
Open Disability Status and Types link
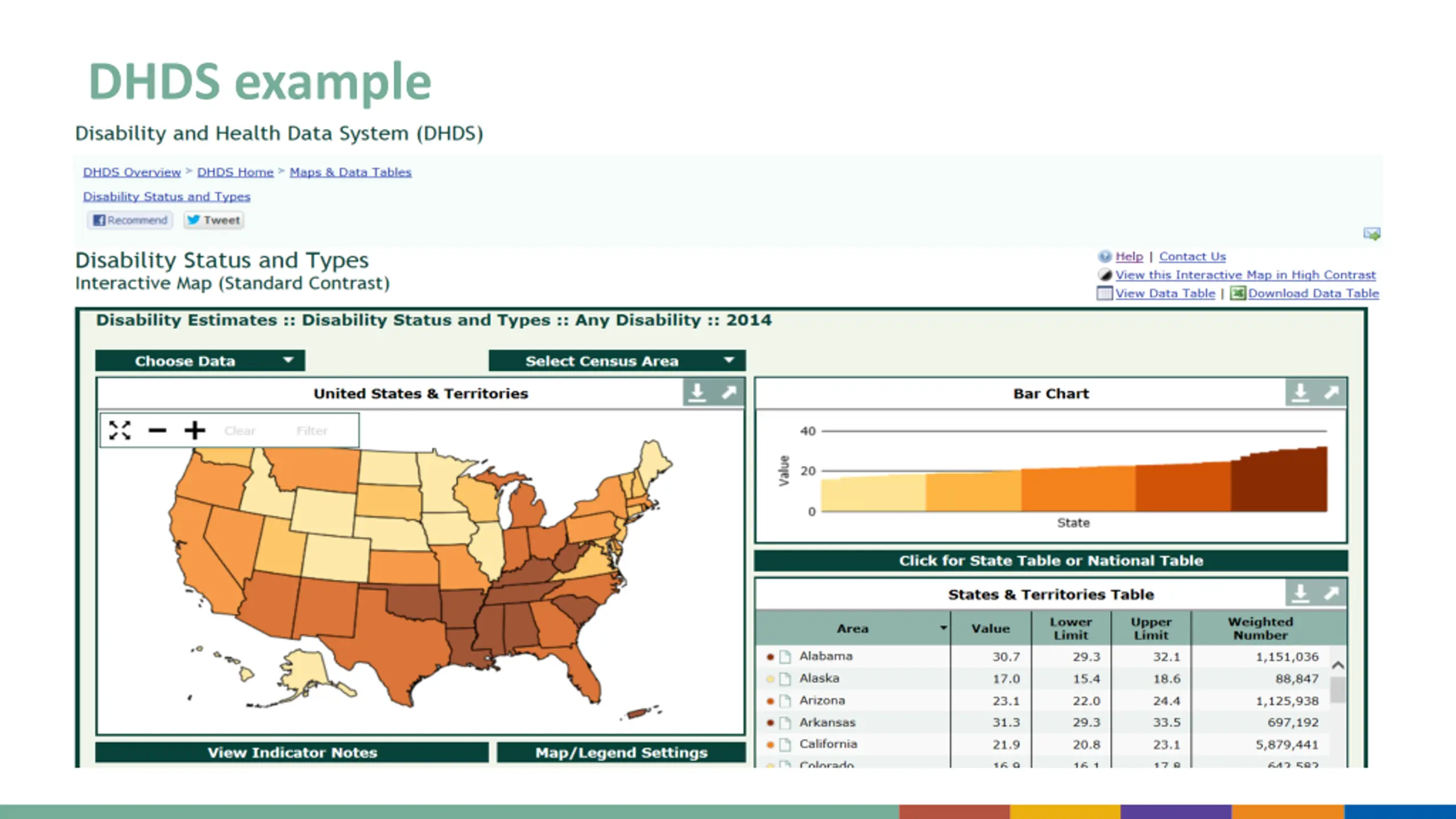(x=167, y=196)
